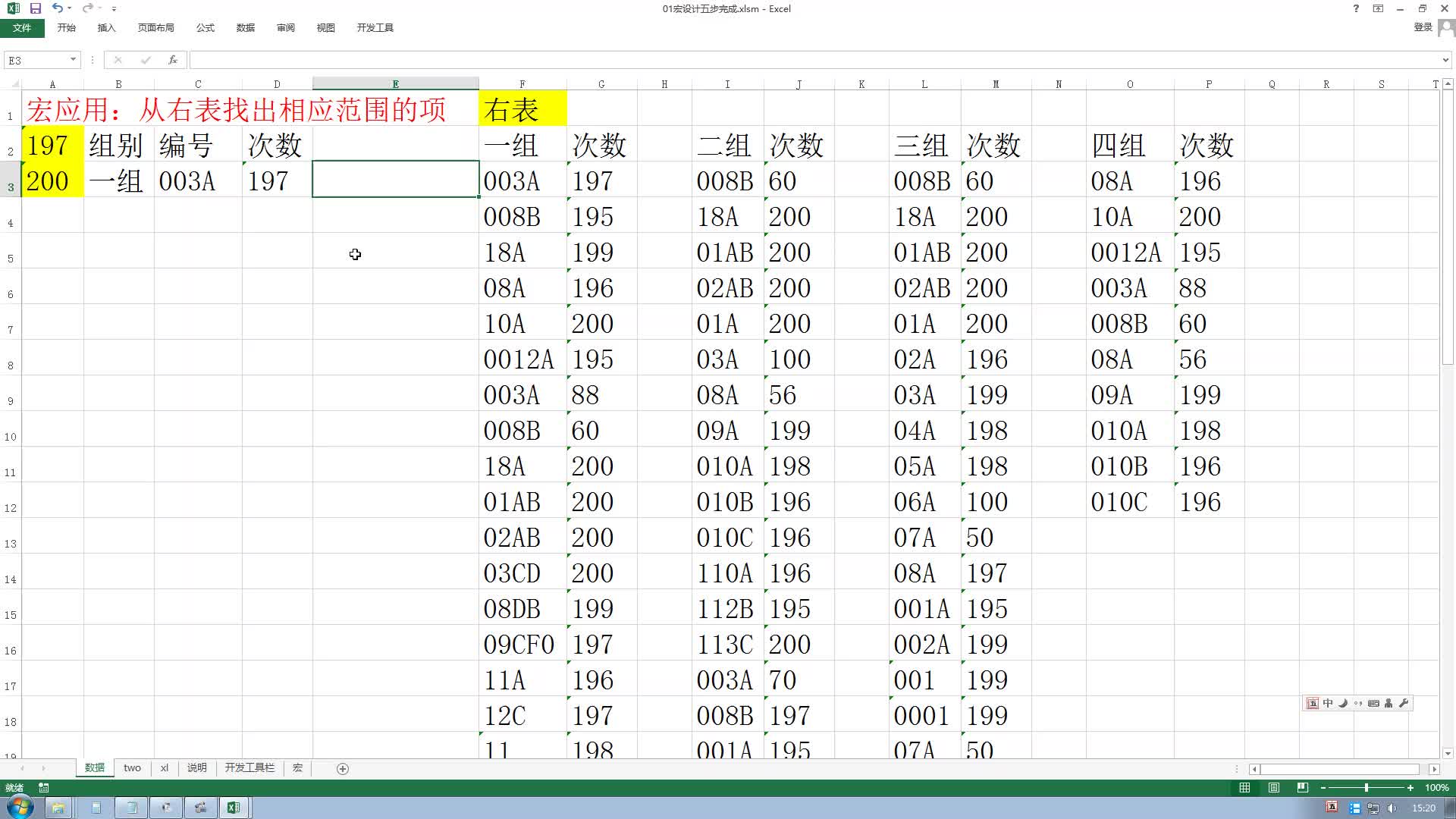The height and width of the screenshot is (819, 1456).
Task: Open the 数据 ribbon tab
Action: coord(246,28)
